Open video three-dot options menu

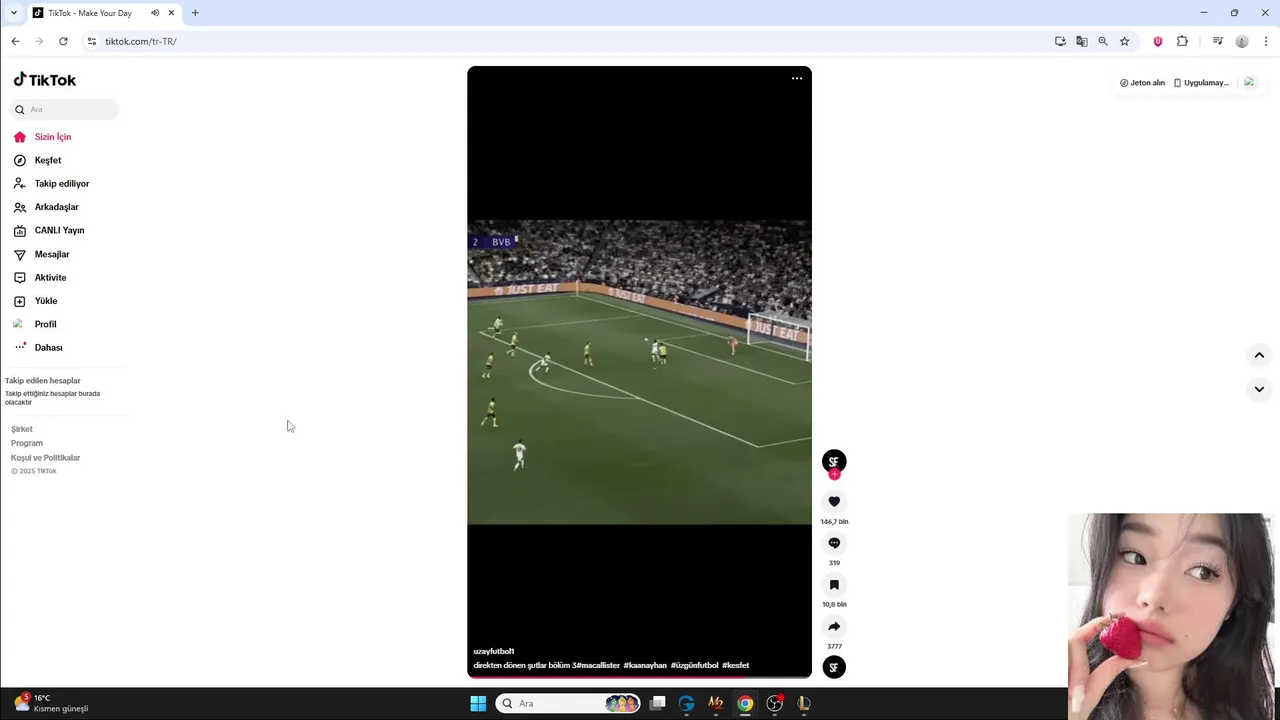[x=797, y=78]
